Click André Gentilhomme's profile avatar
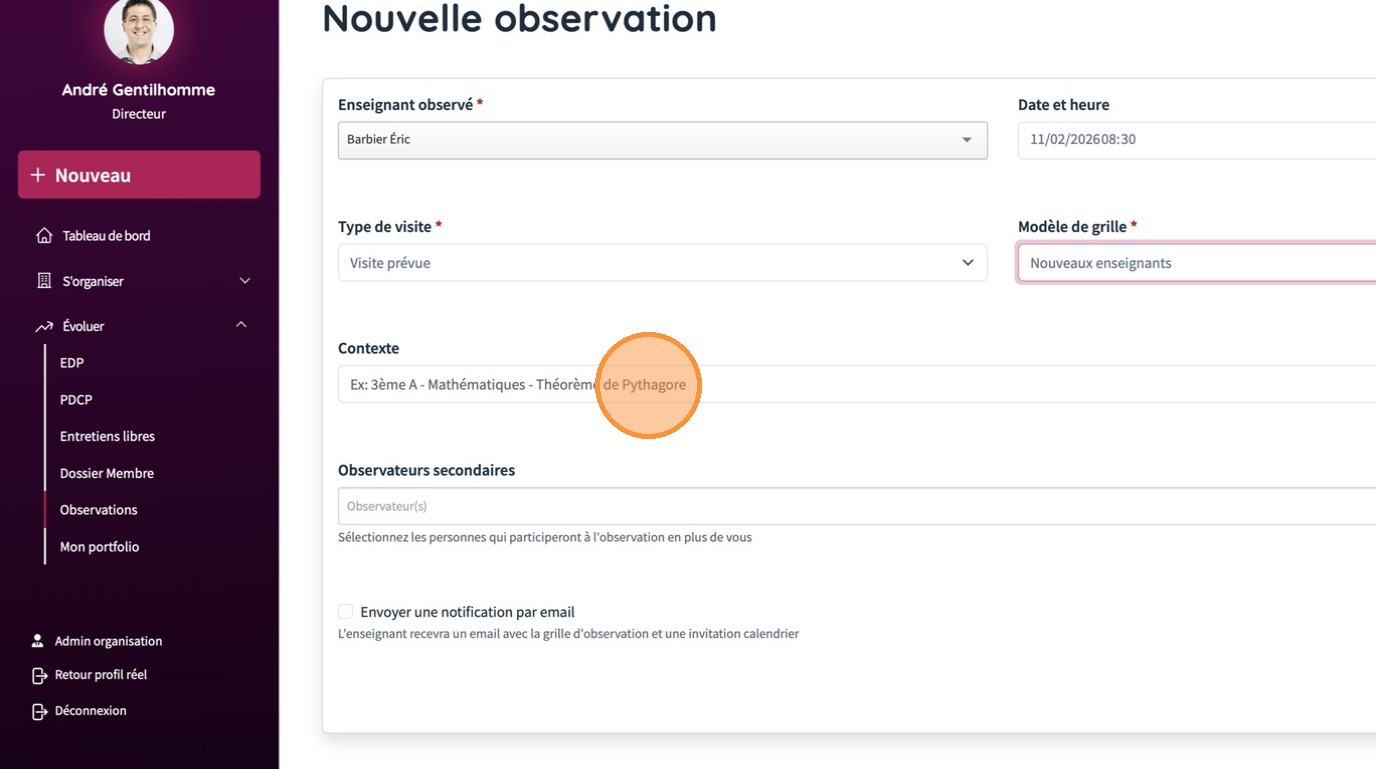 139,30
